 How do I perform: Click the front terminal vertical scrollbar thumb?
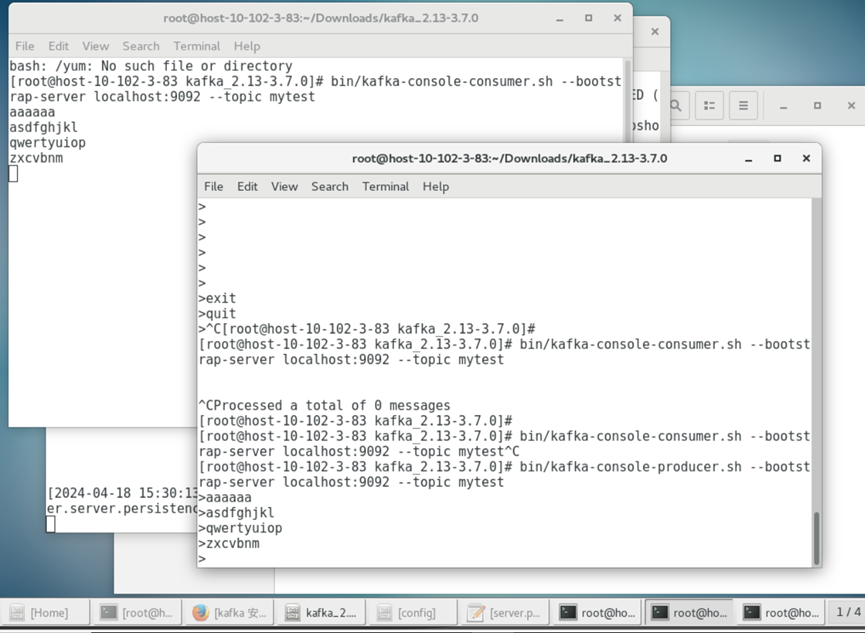click(816, 537)
